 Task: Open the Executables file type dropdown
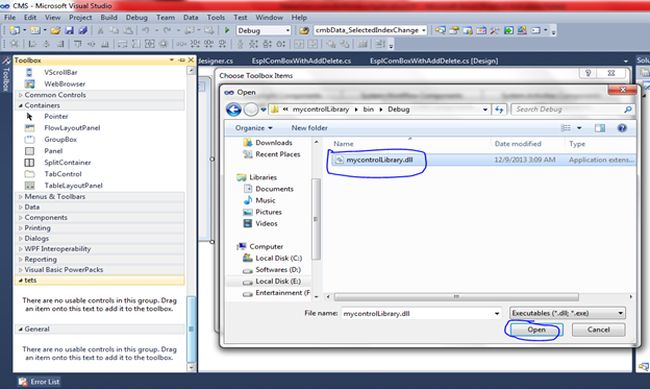coord(568,313)
